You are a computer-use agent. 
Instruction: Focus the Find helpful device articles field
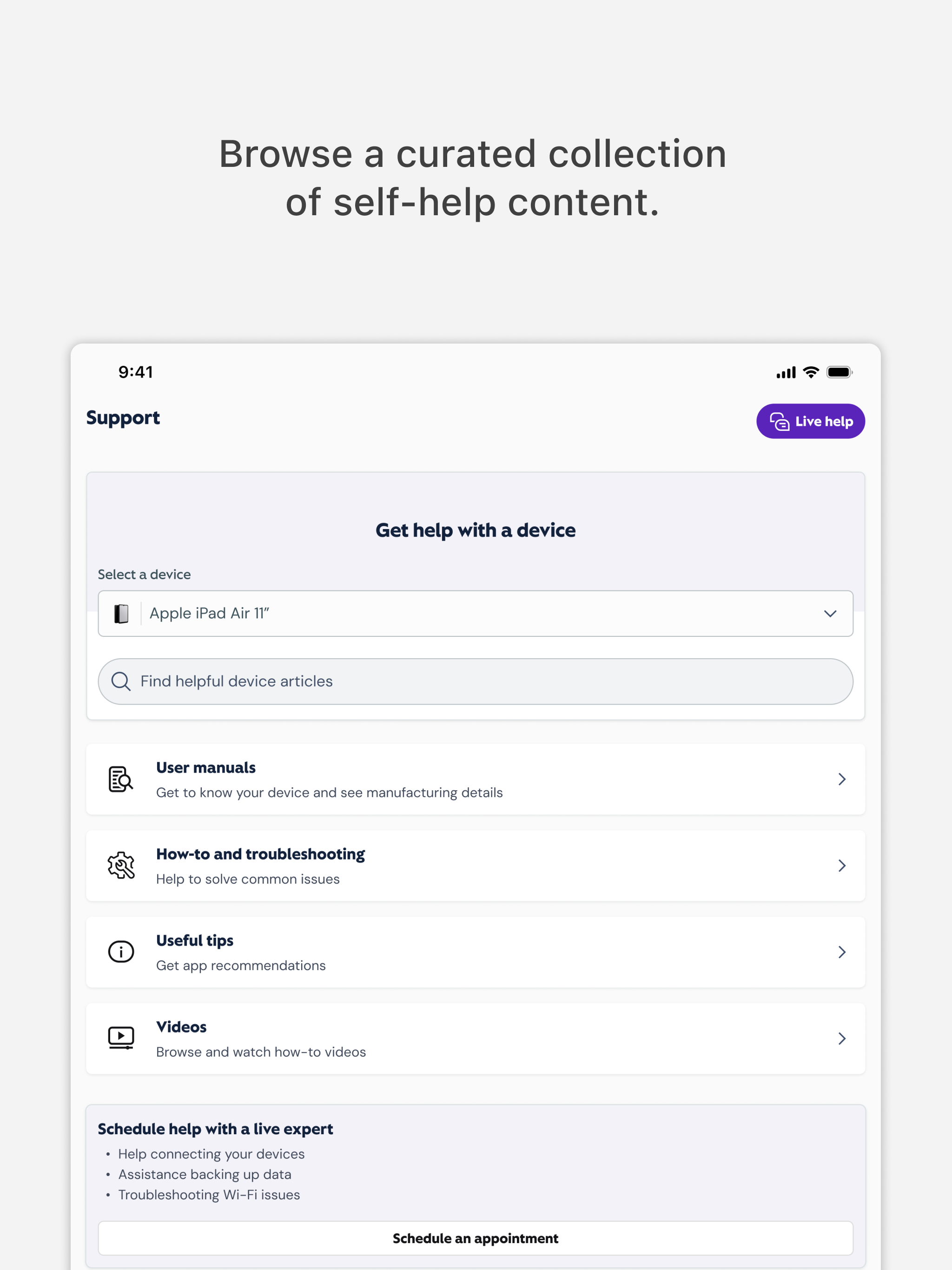pyautogui.click(x=476, y=681)
